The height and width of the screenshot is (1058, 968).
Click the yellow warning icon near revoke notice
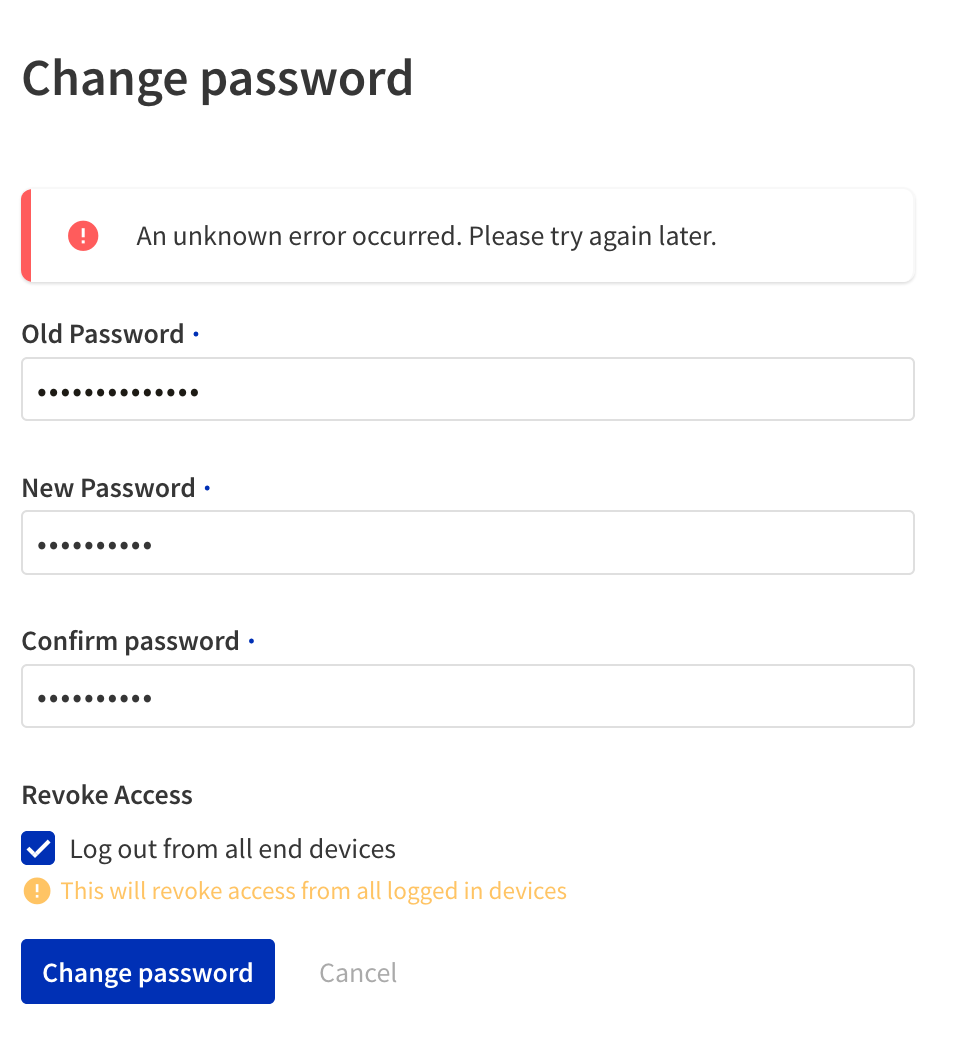point(37,890)
